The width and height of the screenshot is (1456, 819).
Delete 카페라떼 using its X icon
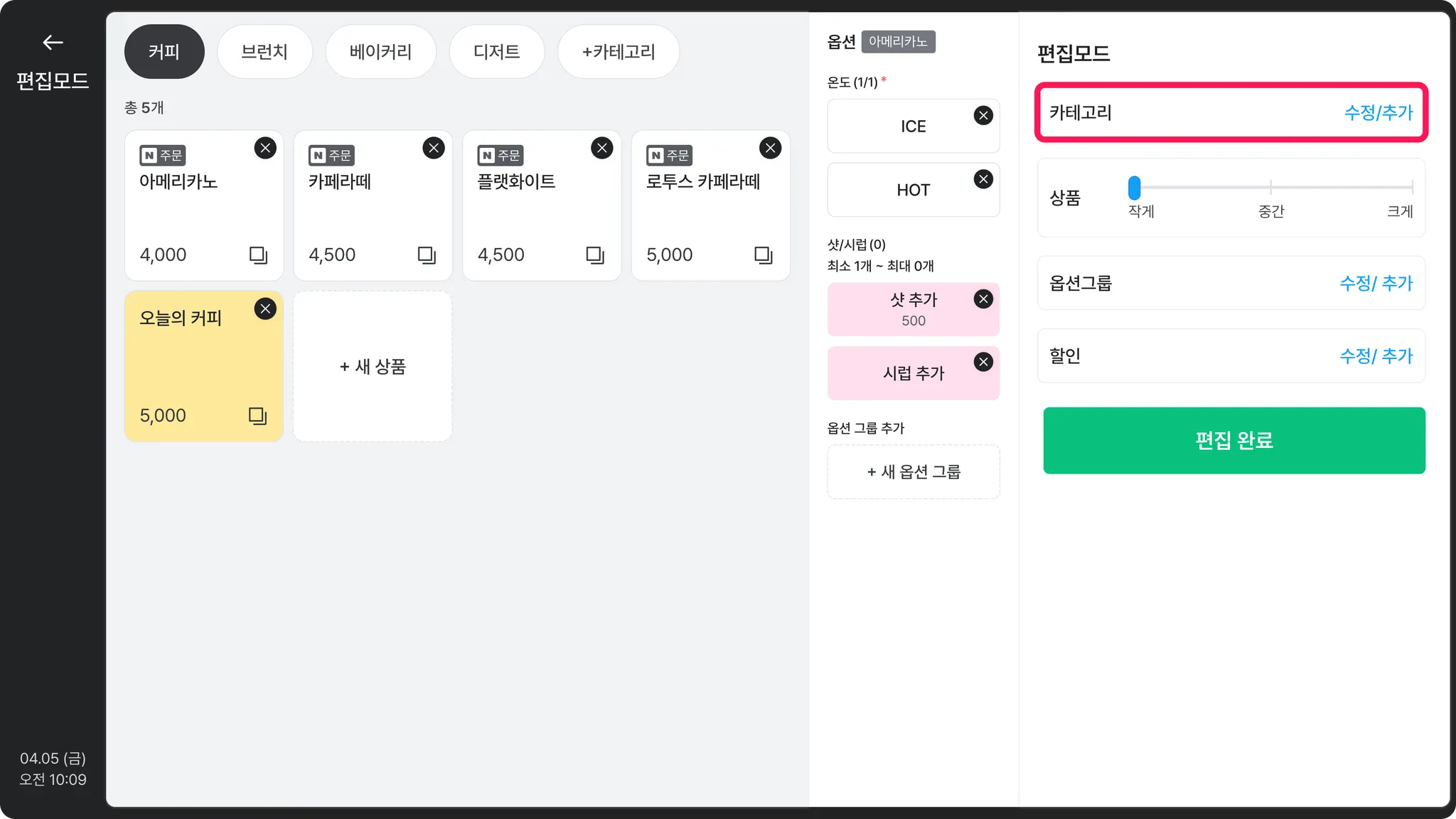click(434, 148)
